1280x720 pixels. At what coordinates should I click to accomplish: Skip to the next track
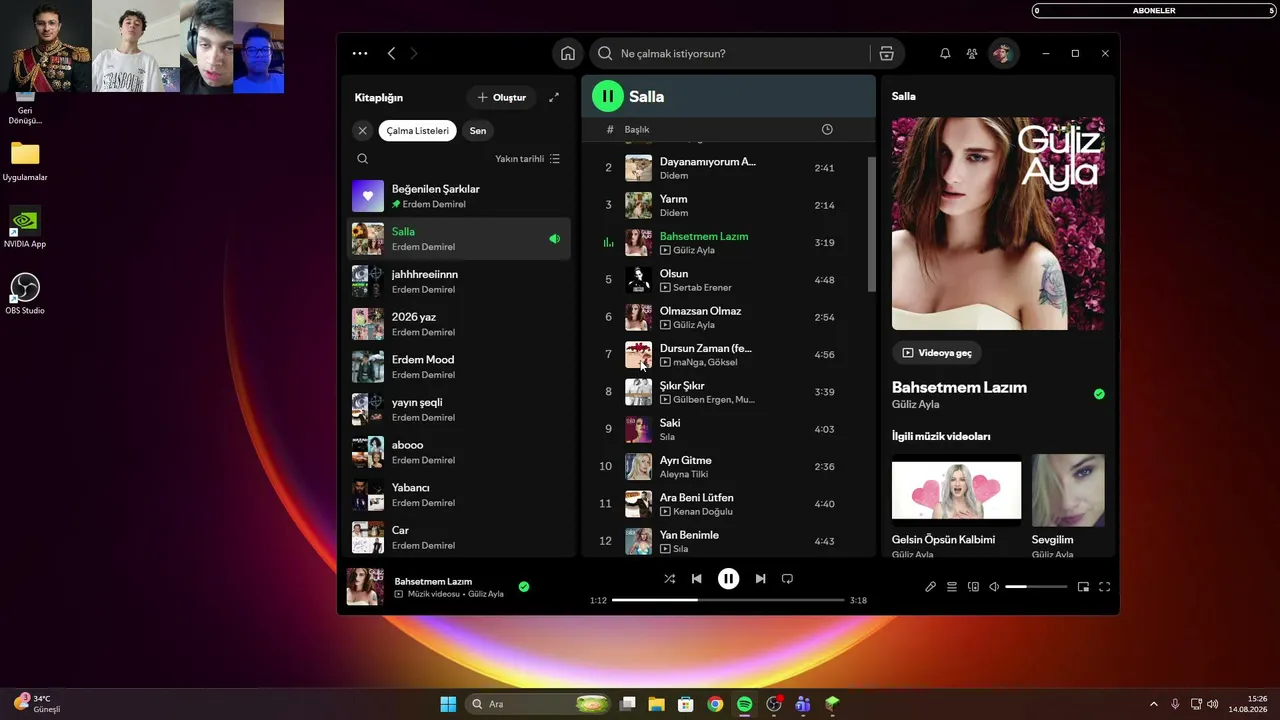(760, 578)
